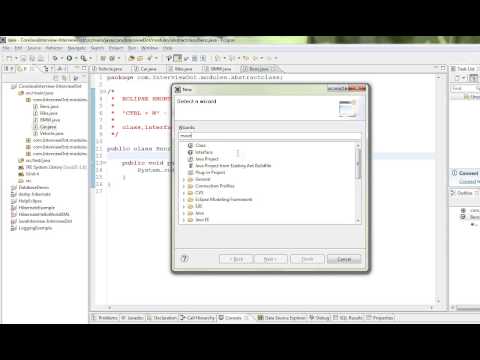Select the LoggingExample project
Viewport: 480px width, 360px height.
click(x=35, y=228)
